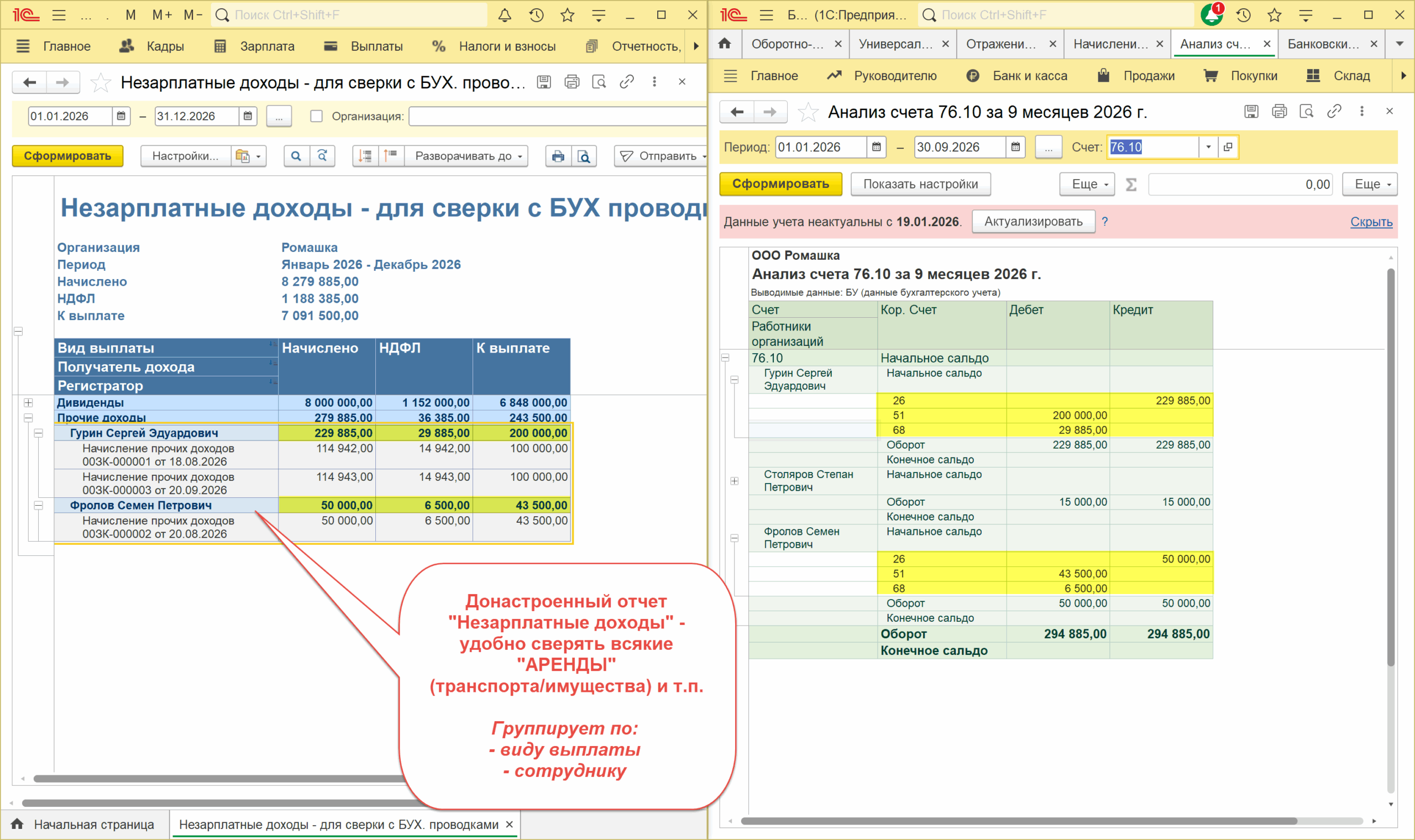Click the home icon tab in right window

point(725,44)
